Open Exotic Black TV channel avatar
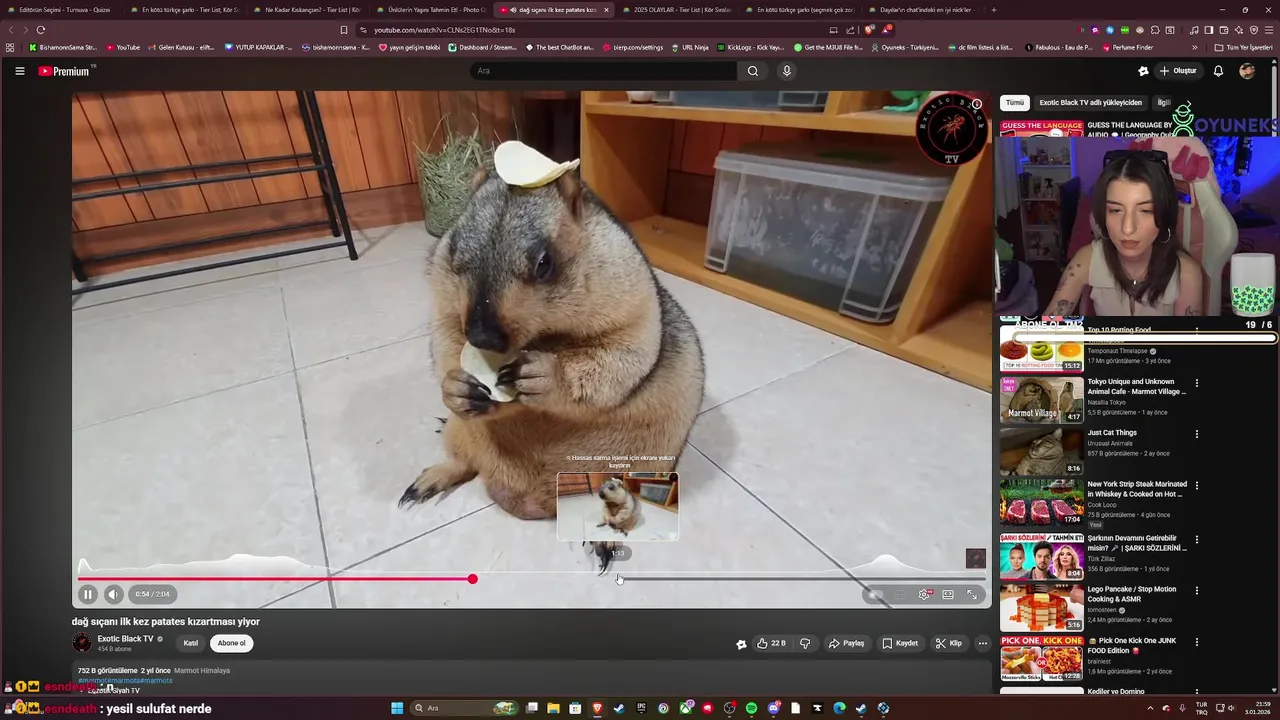1280x720 pixels. pos(82,643)
